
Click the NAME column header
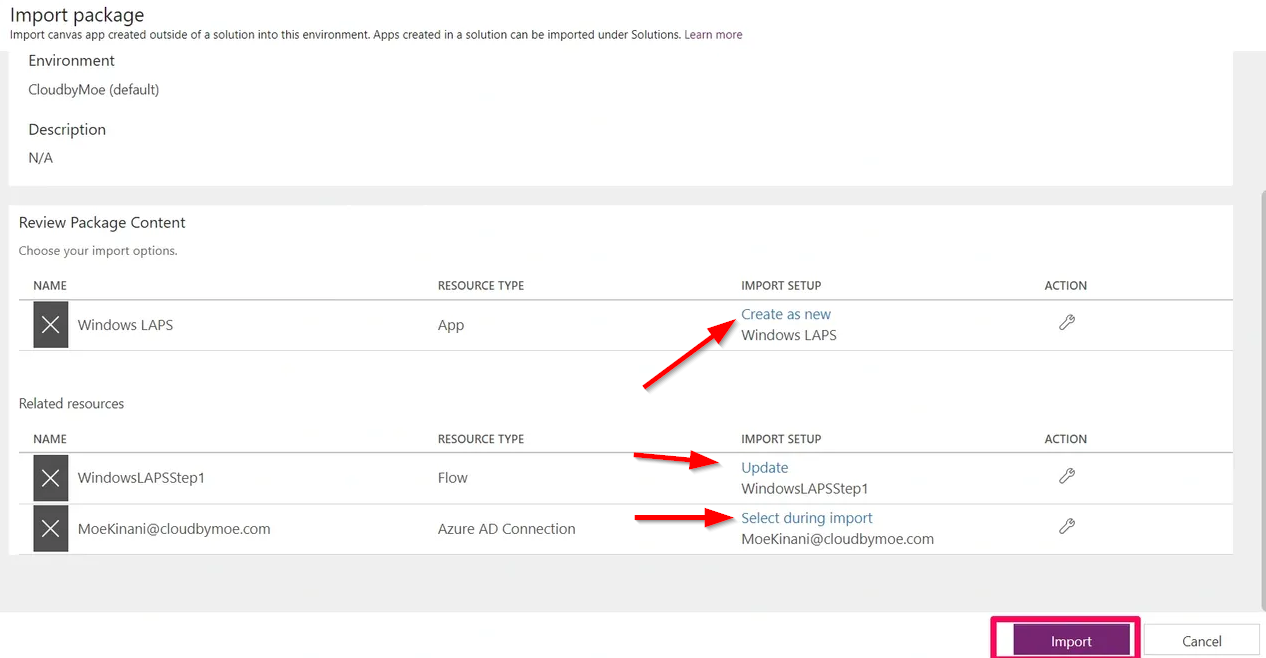pyautogui.click(x=50, y=285)
